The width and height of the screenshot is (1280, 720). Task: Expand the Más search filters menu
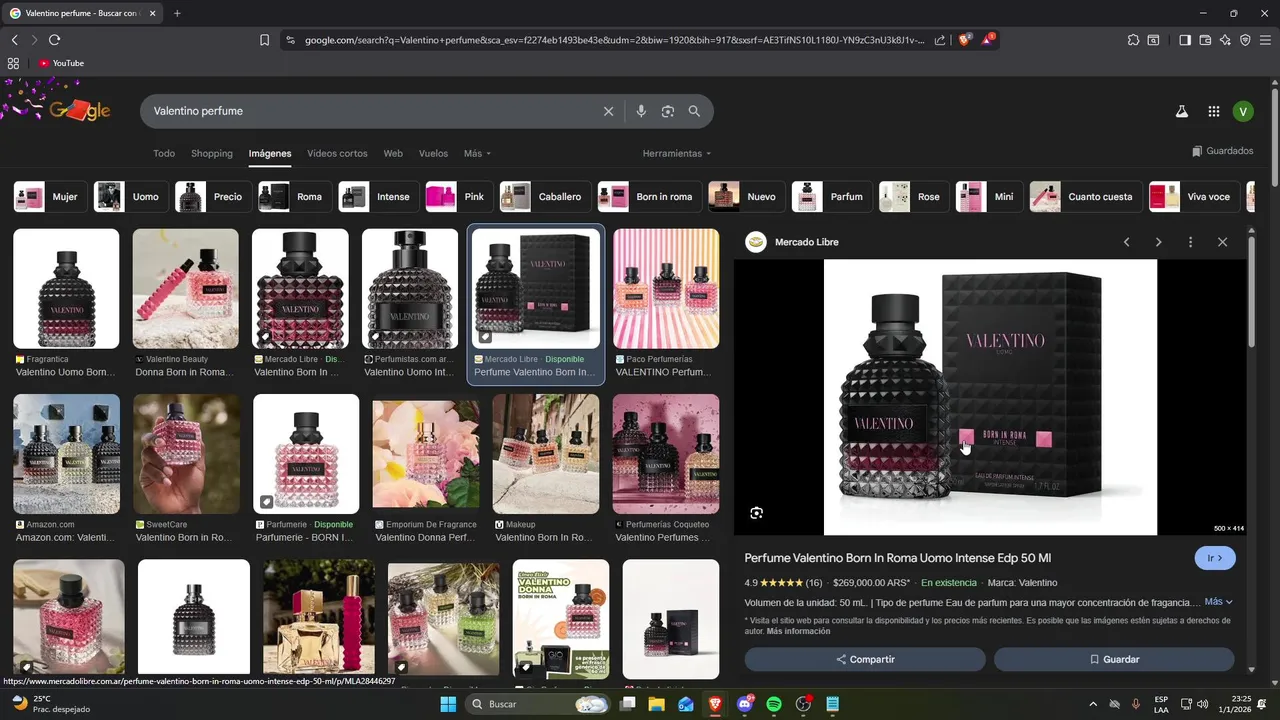[x=477, y=154]
